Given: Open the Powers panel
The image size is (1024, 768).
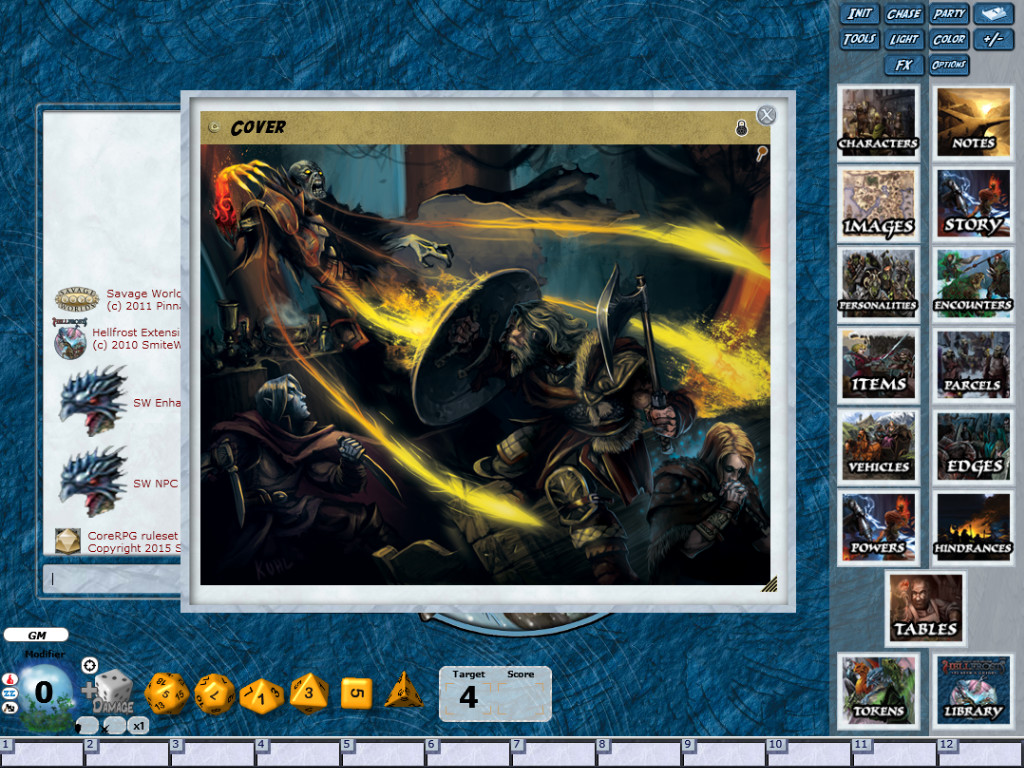Looking at the screenshot, I should [878, 527].
